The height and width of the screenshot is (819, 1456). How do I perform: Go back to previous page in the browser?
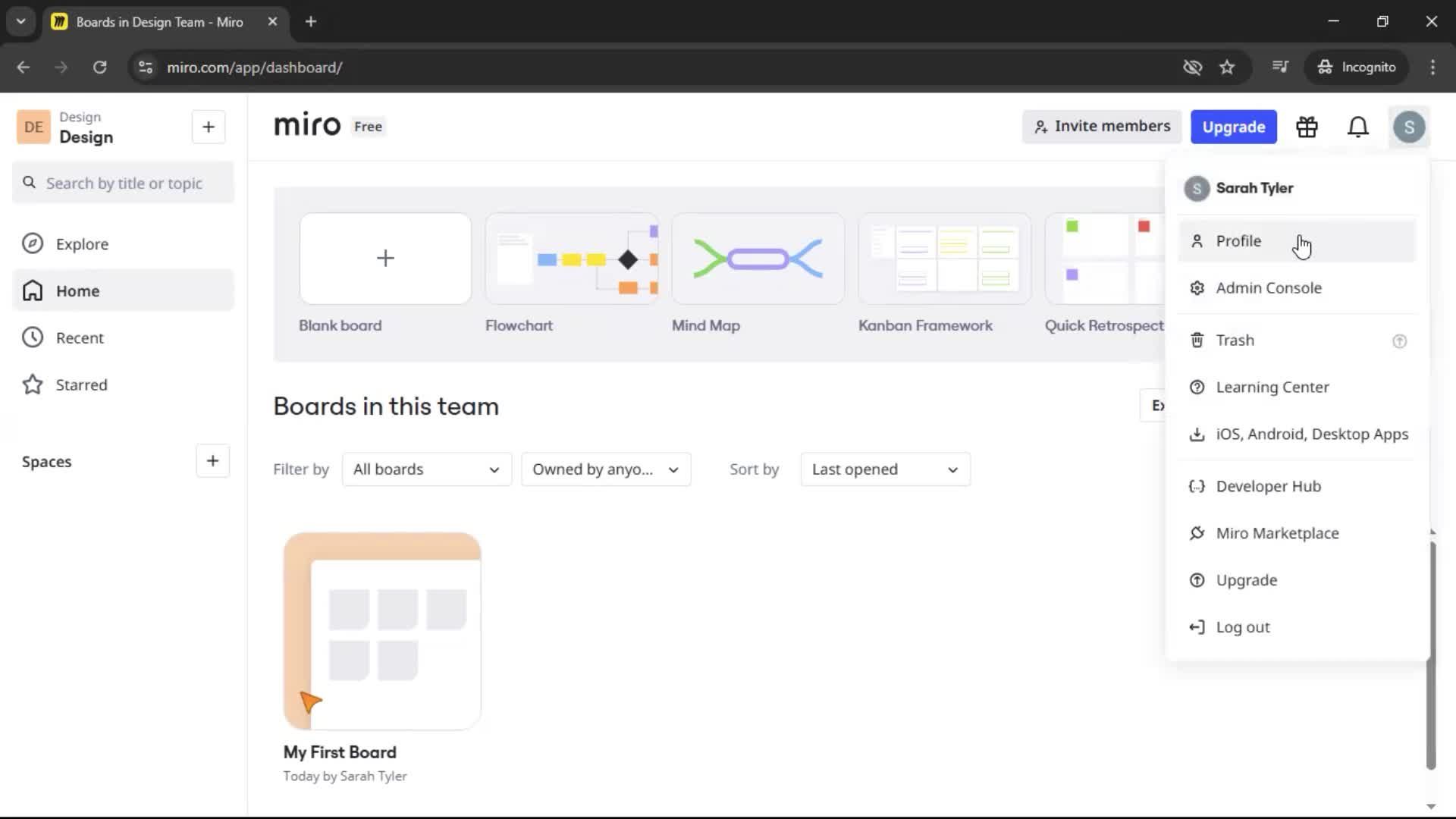pyautogui.click(x=24, y=67)
